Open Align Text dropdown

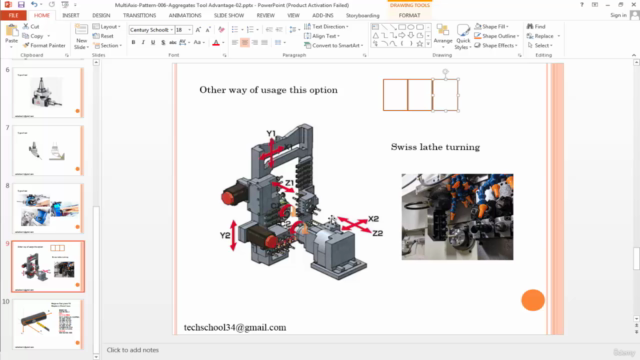click(322, 36)
